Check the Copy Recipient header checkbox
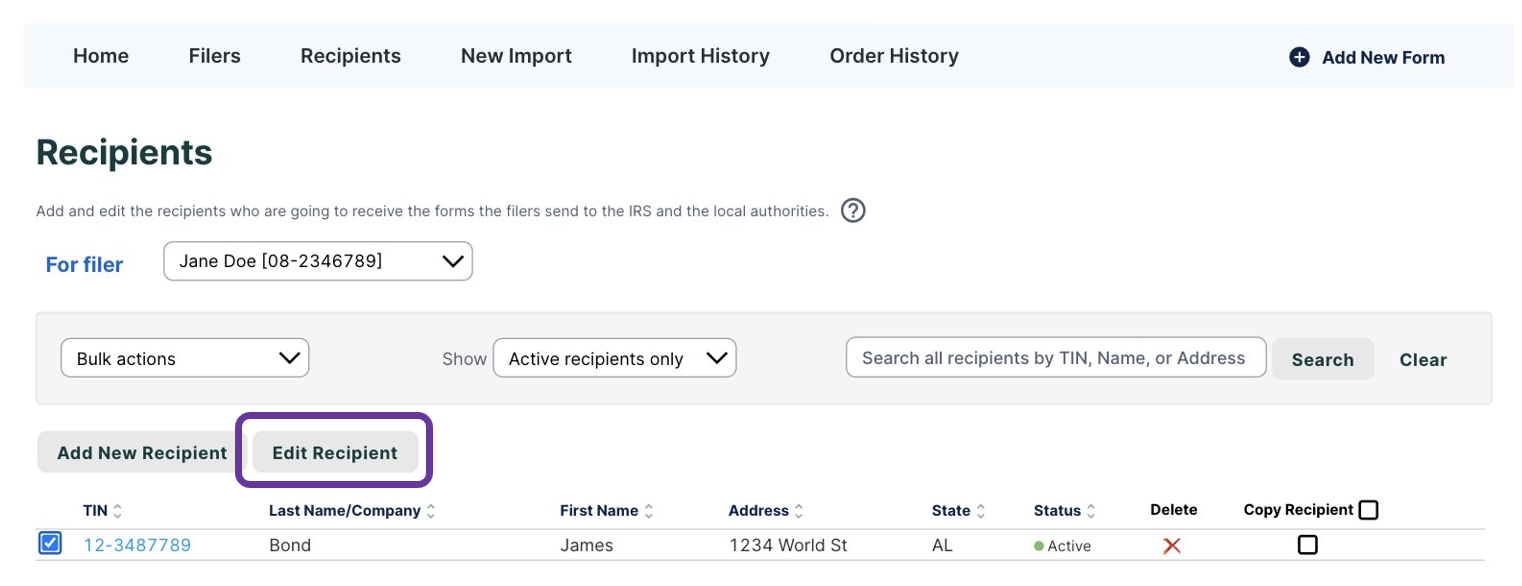 click(x=1368, y=510)
